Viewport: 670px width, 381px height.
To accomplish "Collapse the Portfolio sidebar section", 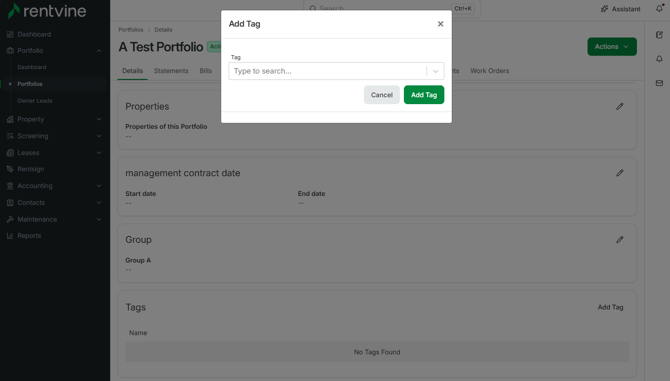I will [99, 50].
